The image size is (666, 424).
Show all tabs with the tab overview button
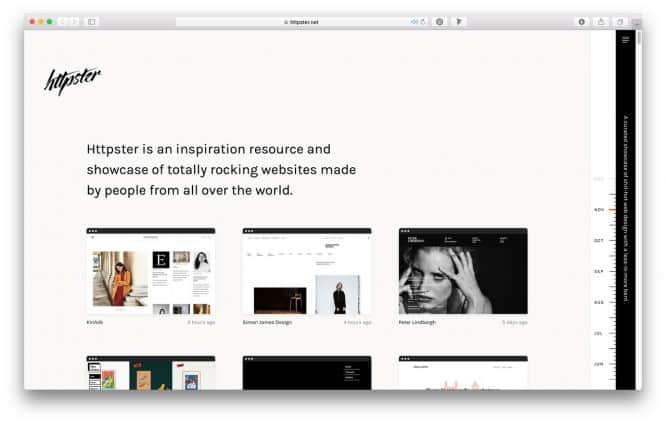tap(620, 22)
